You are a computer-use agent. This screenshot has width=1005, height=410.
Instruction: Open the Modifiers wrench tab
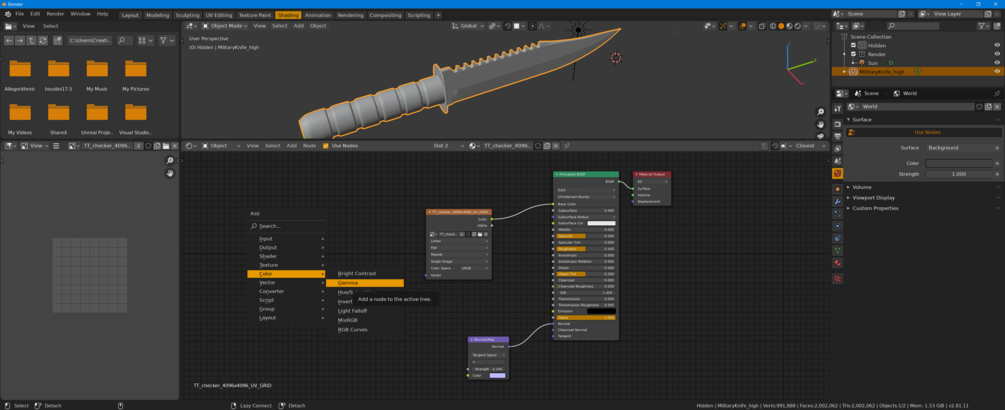coord(837,201)
